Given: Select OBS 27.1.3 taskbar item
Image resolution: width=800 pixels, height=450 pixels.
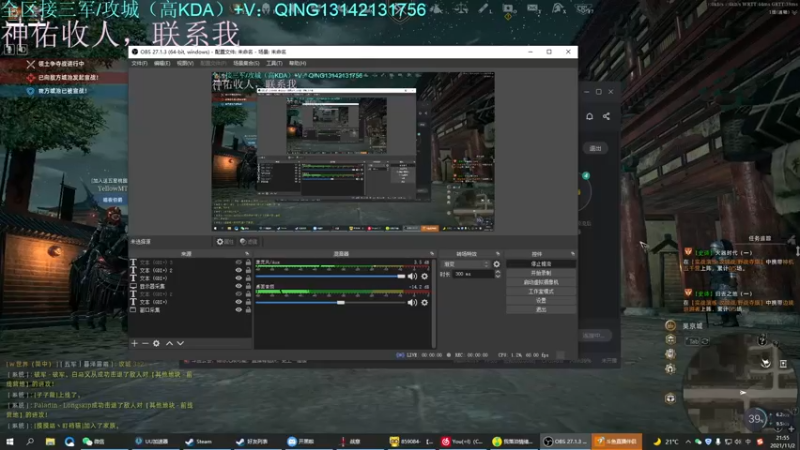Looking at the screenshot, I should coord(565,441).
